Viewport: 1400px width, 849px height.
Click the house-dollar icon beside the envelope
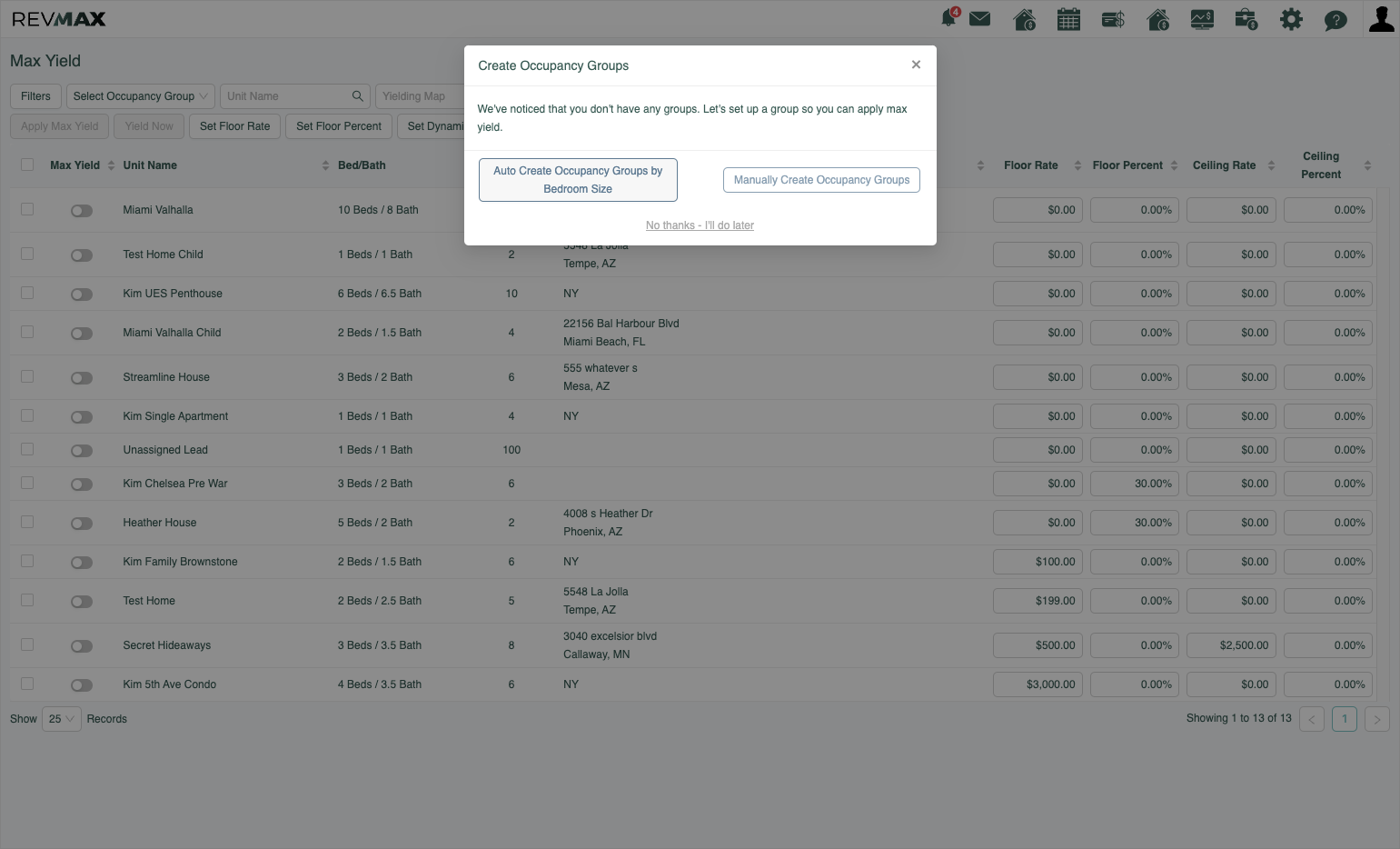pos(1024,19)
